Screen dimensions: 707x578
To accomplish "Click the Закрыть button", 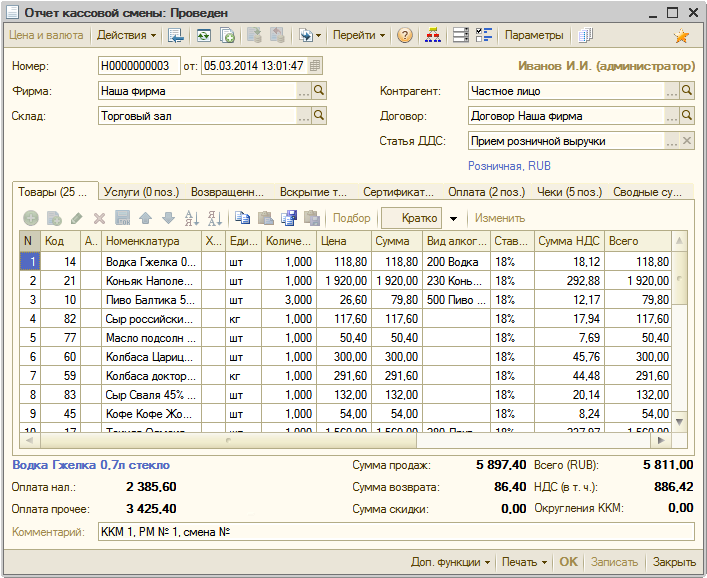I will pyautogui.click(x=675, y=562).
